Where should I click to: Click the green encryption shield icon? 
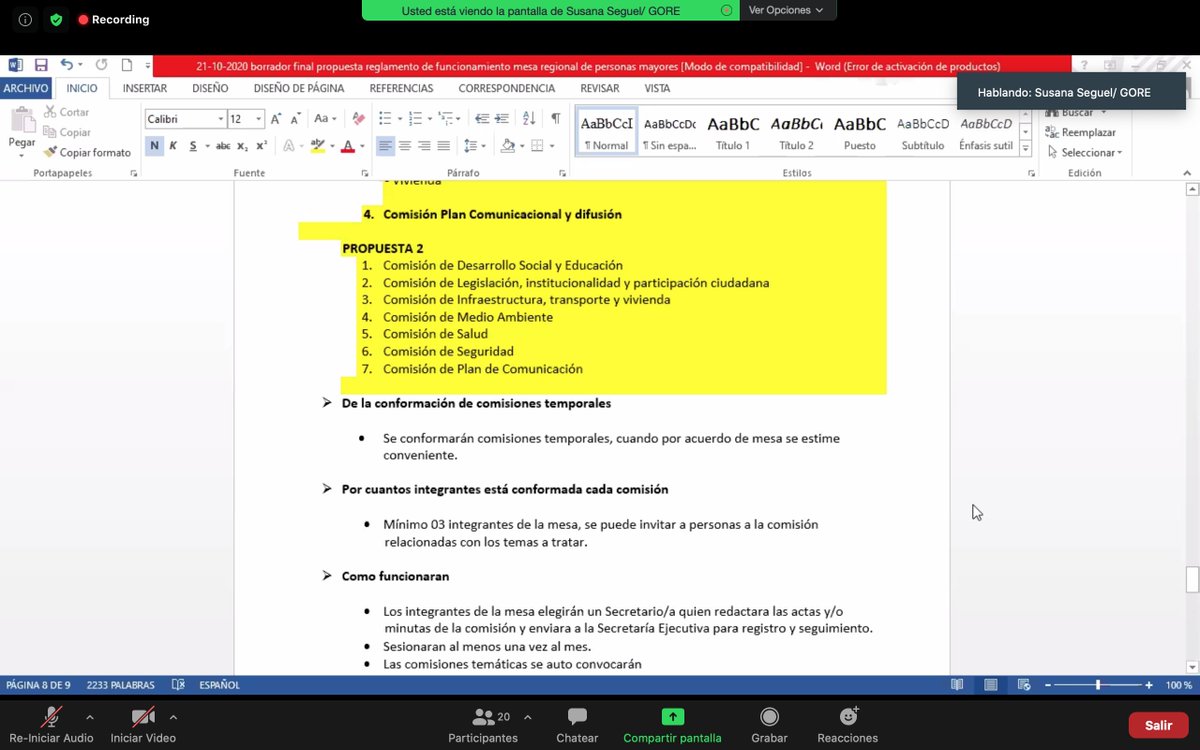coord(56,19)
